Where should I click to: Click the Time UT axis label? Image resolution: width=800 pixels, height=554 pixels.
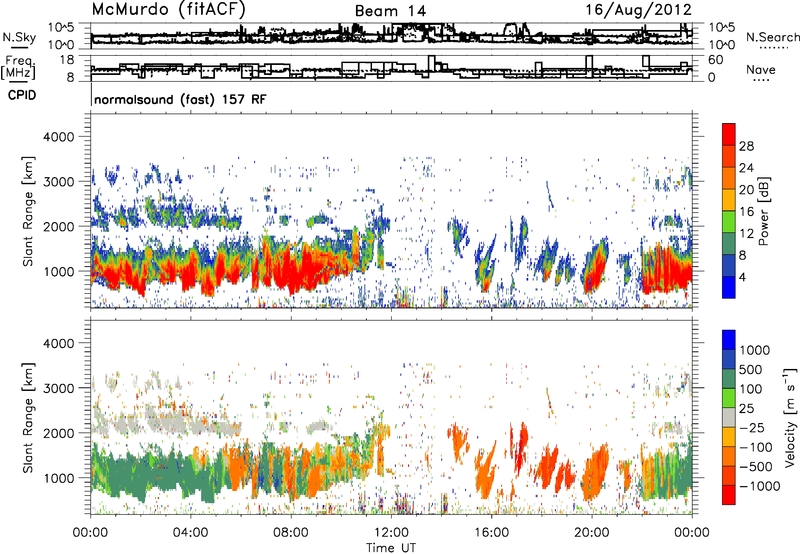[391, 547]
